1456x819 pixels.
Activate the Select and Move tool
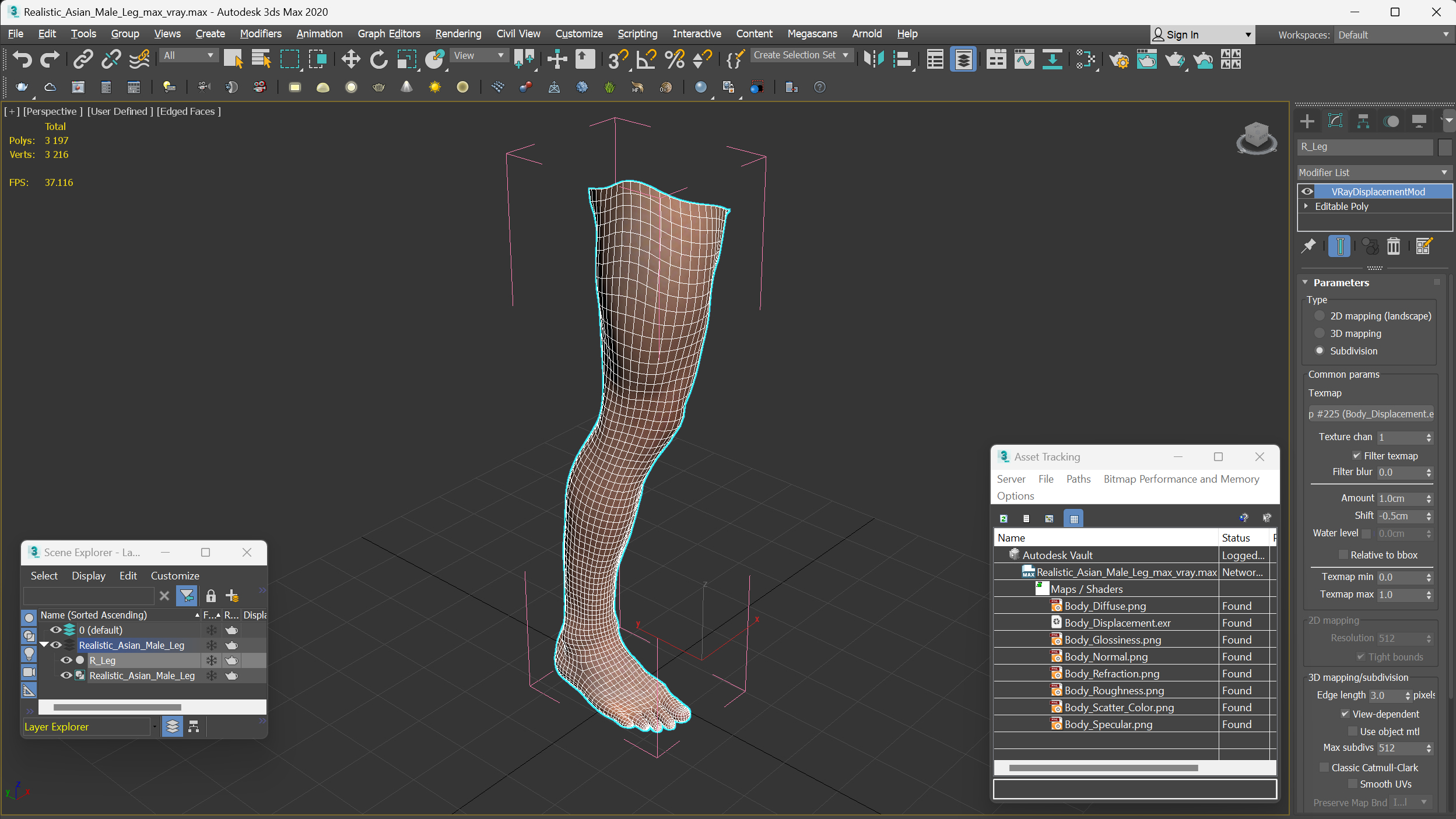pyautogui.click(x=350, y=59)
